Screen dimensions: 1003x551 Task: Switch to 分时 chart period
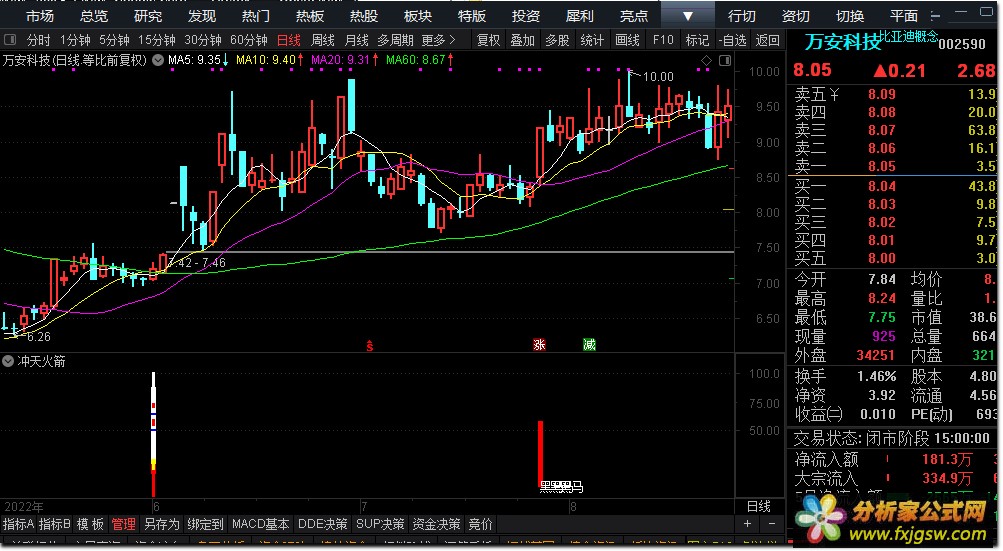point(38,40)
